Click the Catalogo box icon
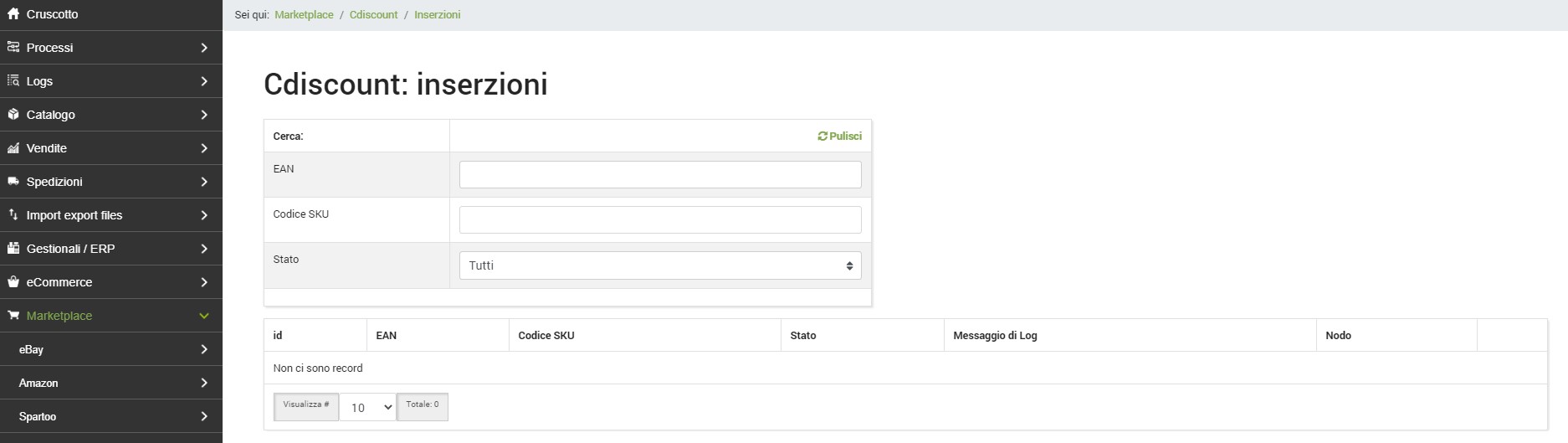This screenshot has width=1568, height=443. click(13, 115)
